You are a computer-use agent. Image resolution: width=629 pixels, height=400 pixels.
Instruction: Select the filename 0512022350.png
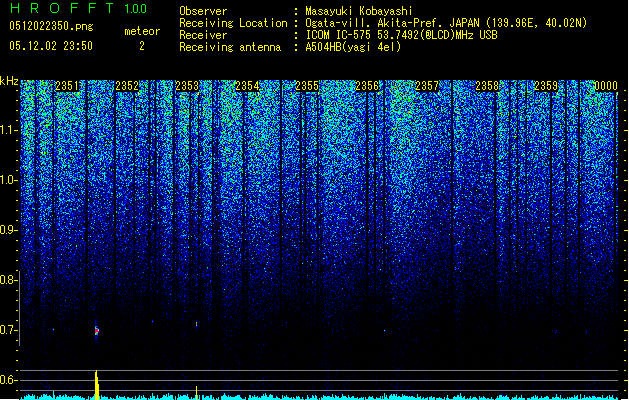pyautogui.click(x=51, y=26)
